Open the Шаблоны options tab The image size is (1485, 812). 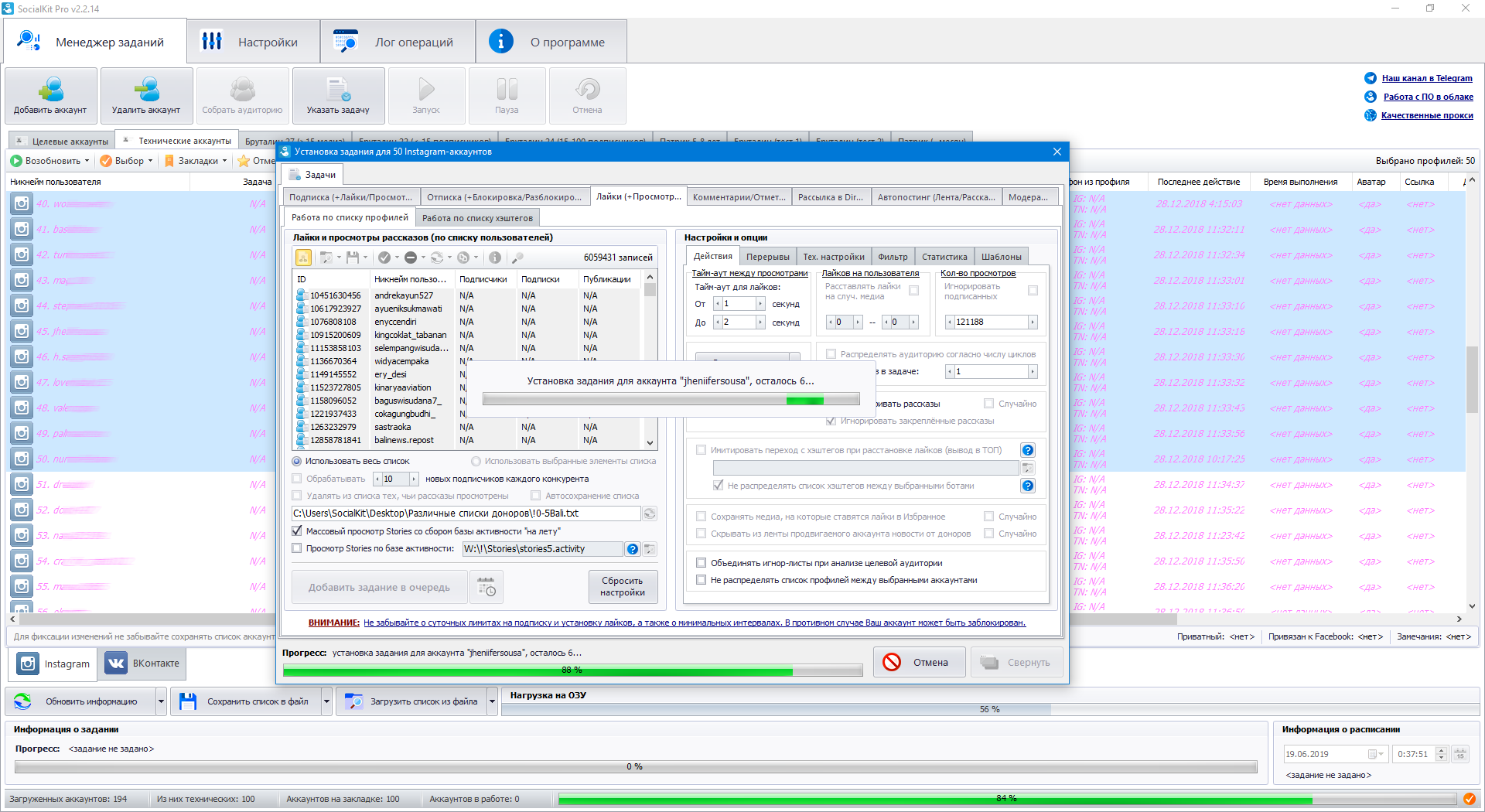pyautogui.click(x=1001, y=257)
